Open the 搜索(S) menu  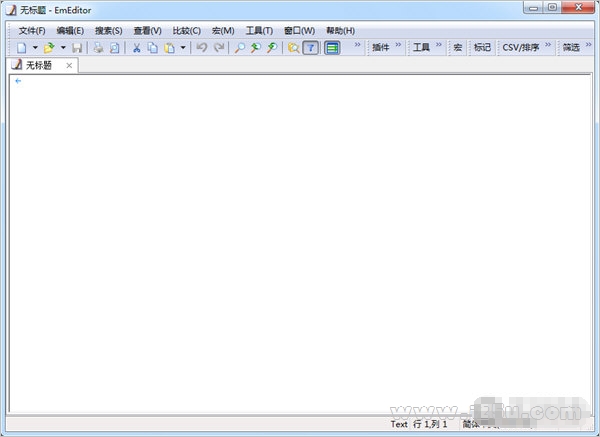(109, 31)
